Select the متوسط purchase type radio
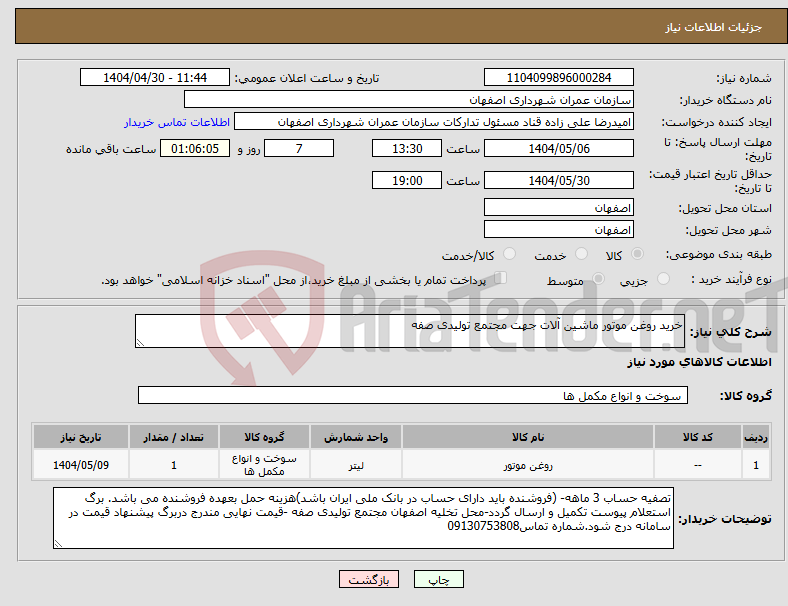 [598, 279]
